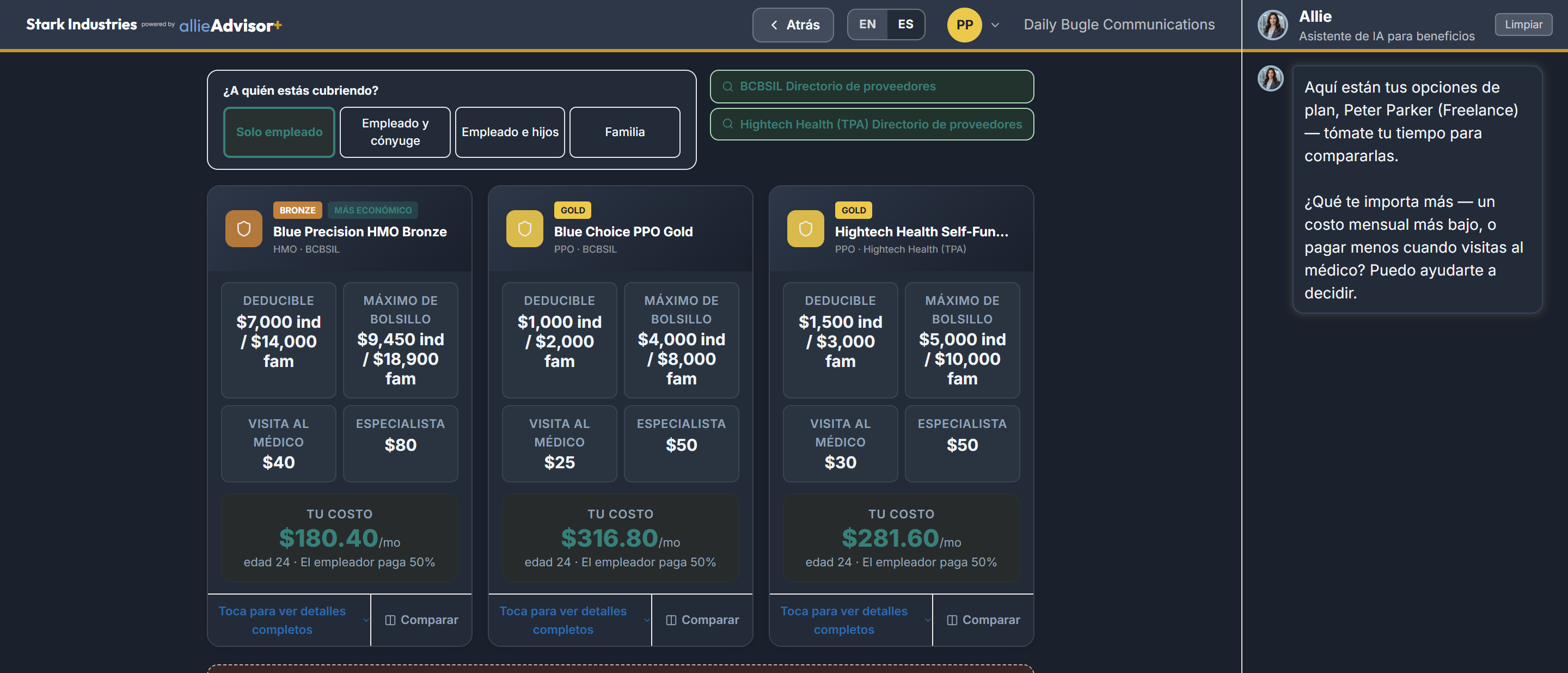Click the search icon in BCBSIL Directorio

pyautogui.click(x=727, y=87)
